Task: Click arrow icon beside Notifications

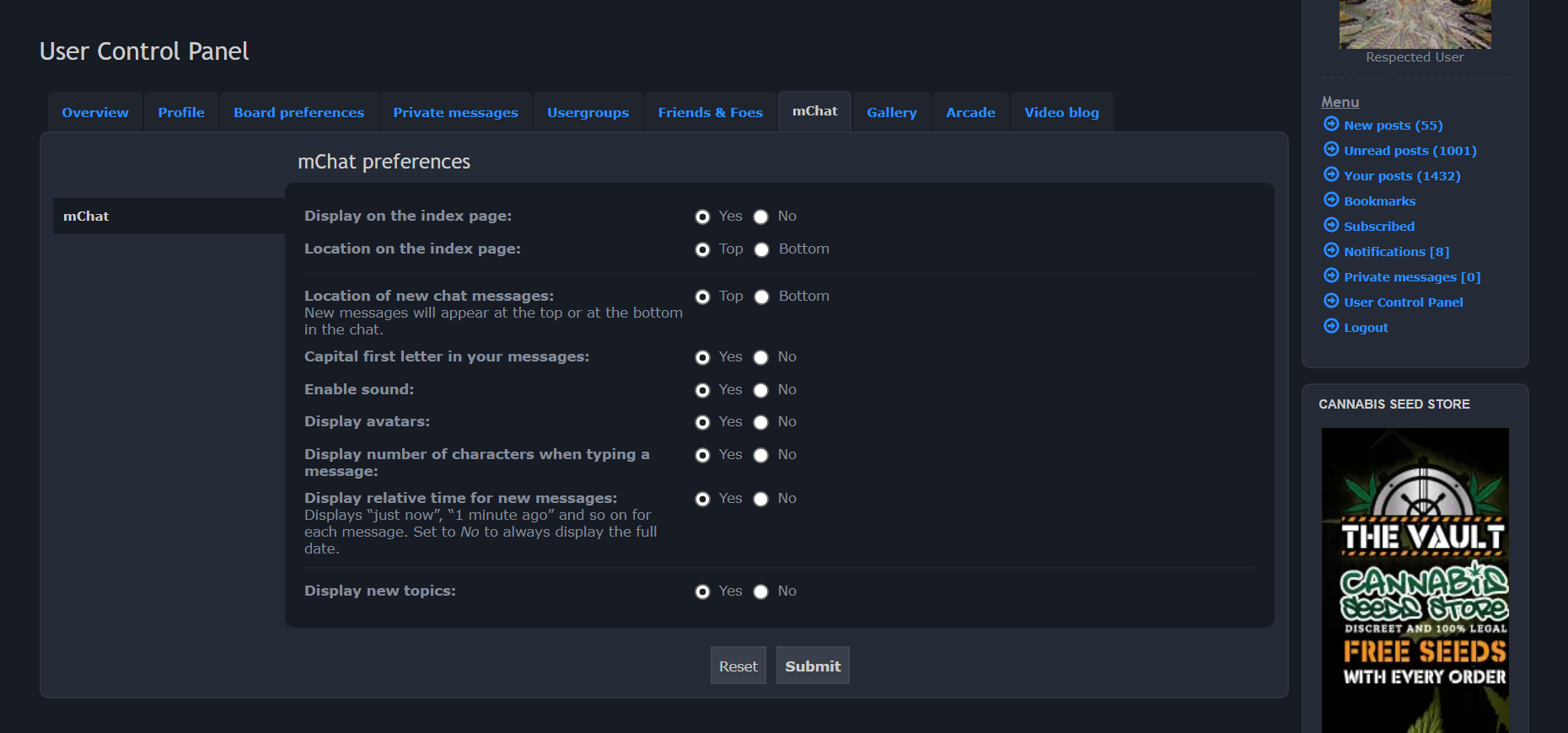Action: coord(1331,250)
